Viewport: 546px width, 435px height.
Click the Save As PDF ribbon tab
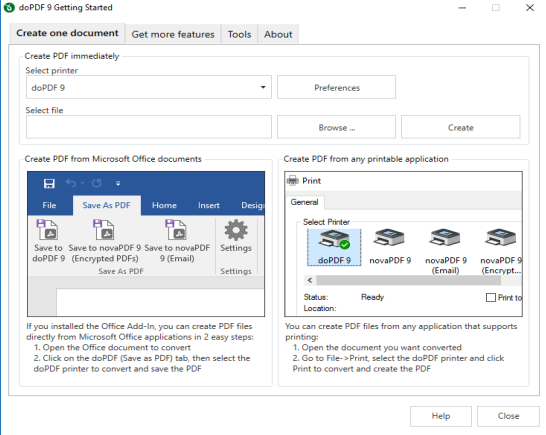(107, 205)
